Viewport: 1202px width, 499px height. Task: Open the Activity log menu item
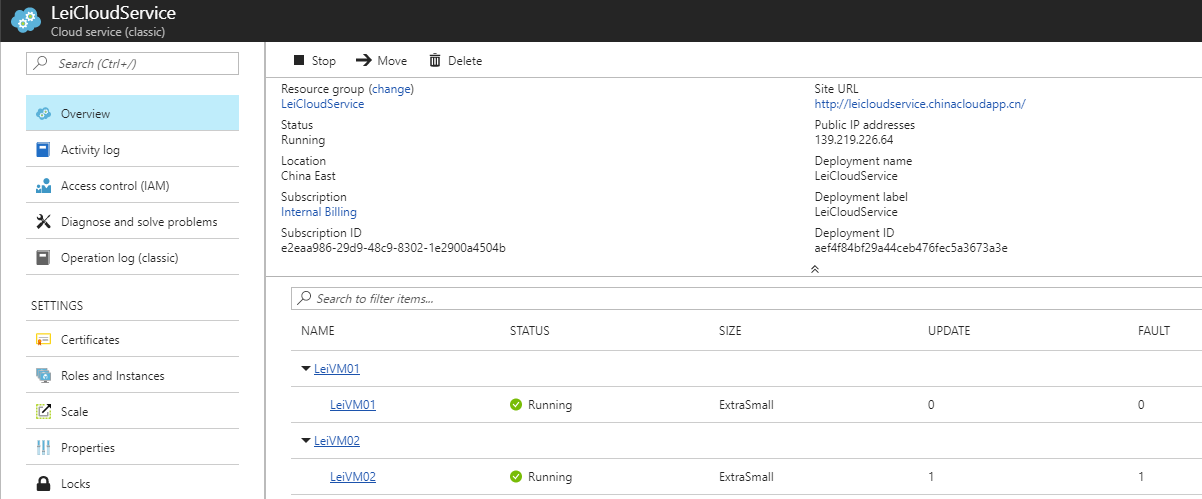(x=133, y=150)
